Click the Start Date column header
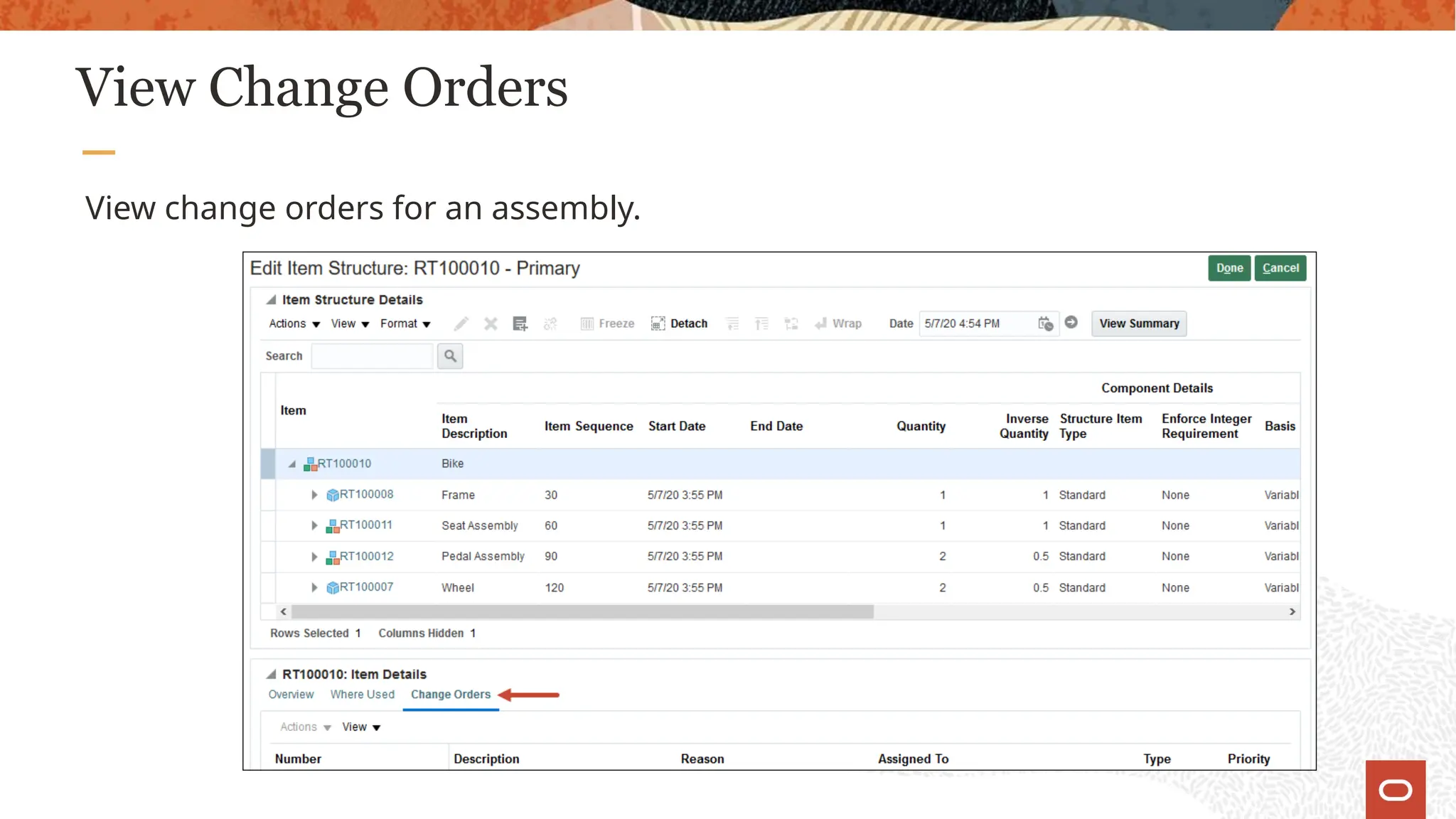Viewport: 1456px width, 819px height. [677, 426]
